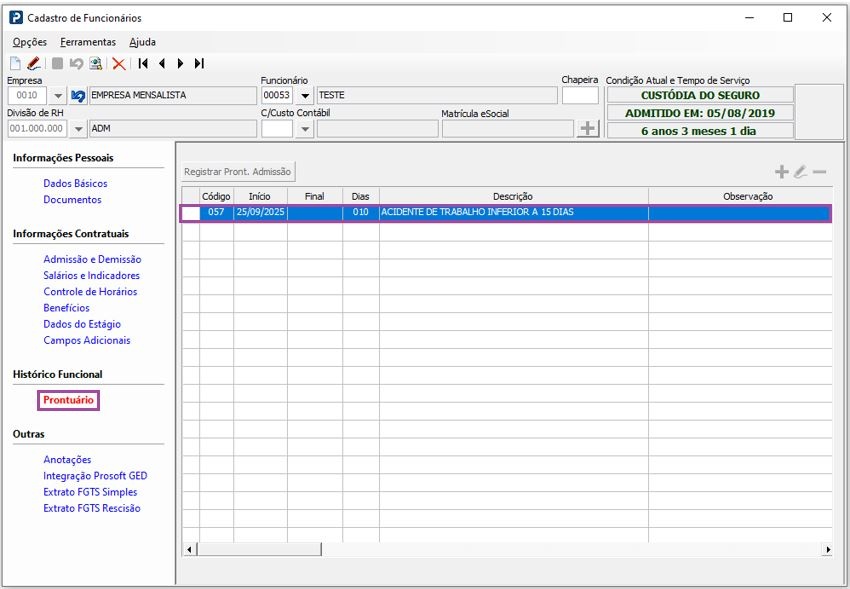Go to the next employee record
The height and width of the screenshot is (589, 850).
(180, 63)
